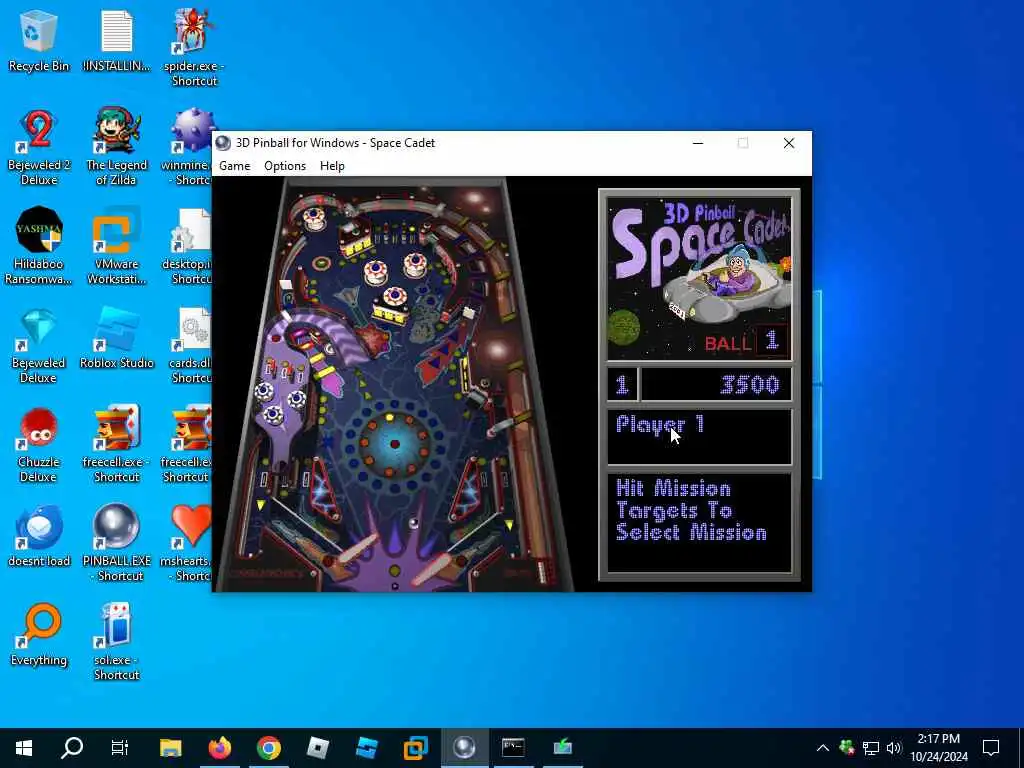Open the Game menu in Pinball
Viewport: 1024px width, 768px height.
[234, 166]
